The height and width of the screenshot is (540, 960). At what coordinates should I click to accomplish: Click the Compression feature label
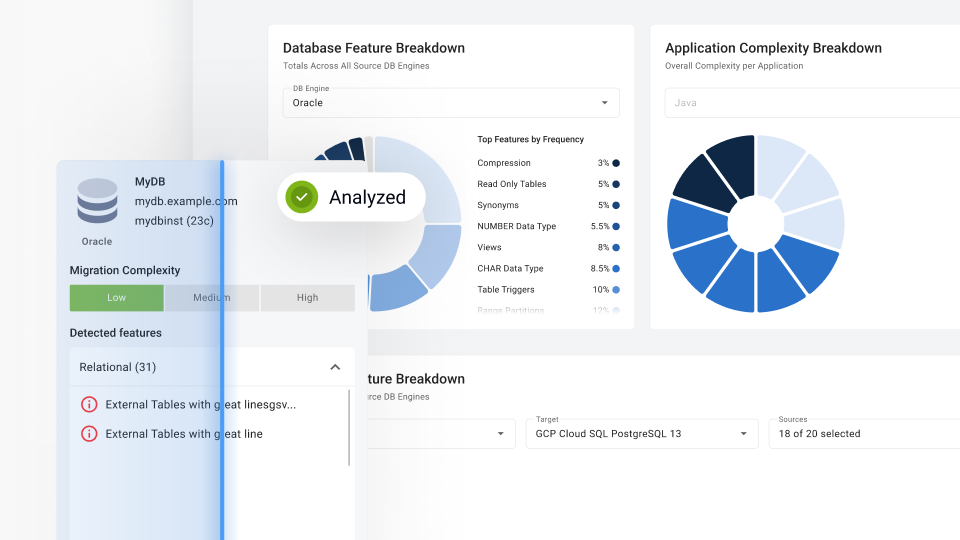coord(504,163)
